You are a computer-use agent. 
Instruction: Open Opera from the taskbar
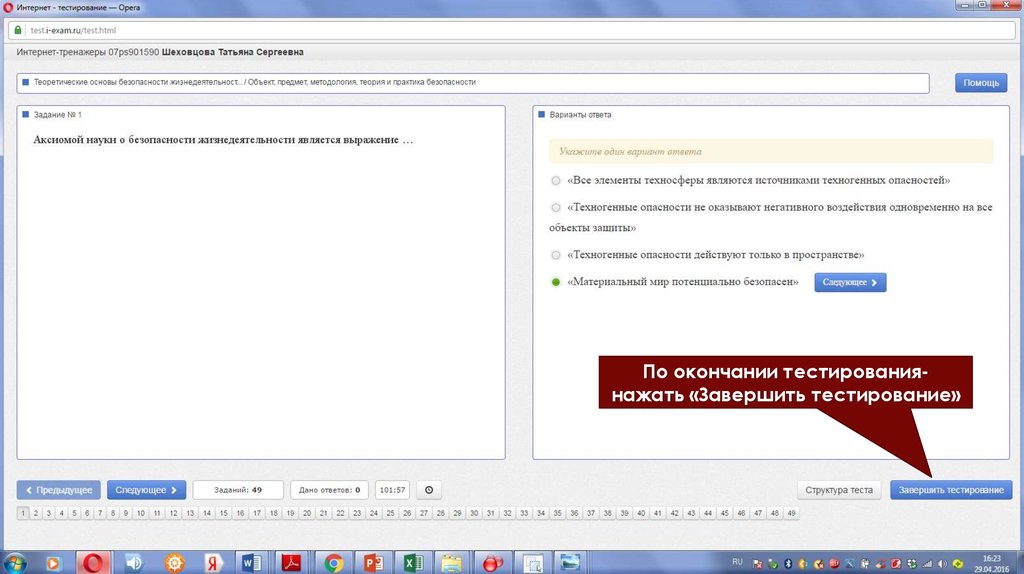click(95, 563)
